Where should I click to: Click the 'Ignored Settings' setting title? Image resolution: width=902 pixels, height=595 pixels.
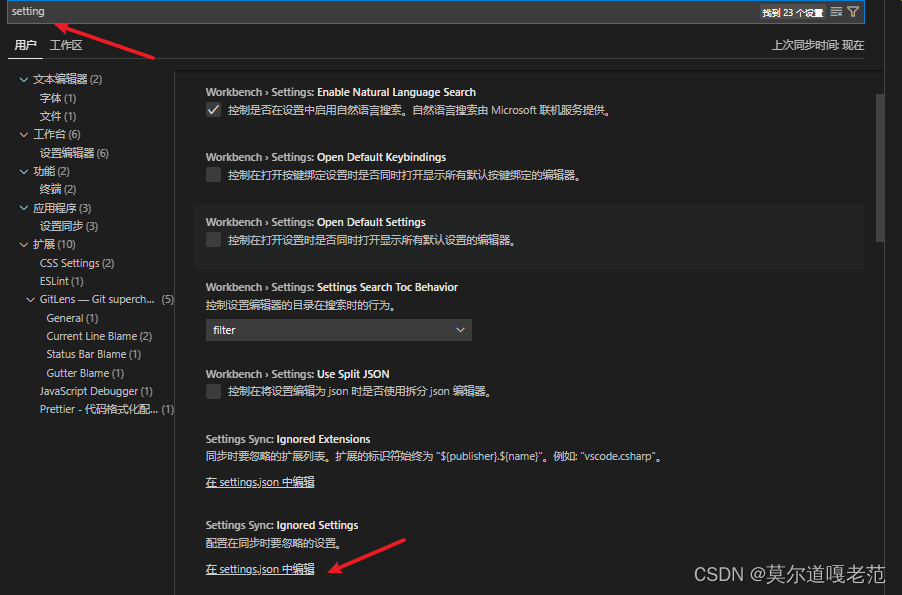317,525
